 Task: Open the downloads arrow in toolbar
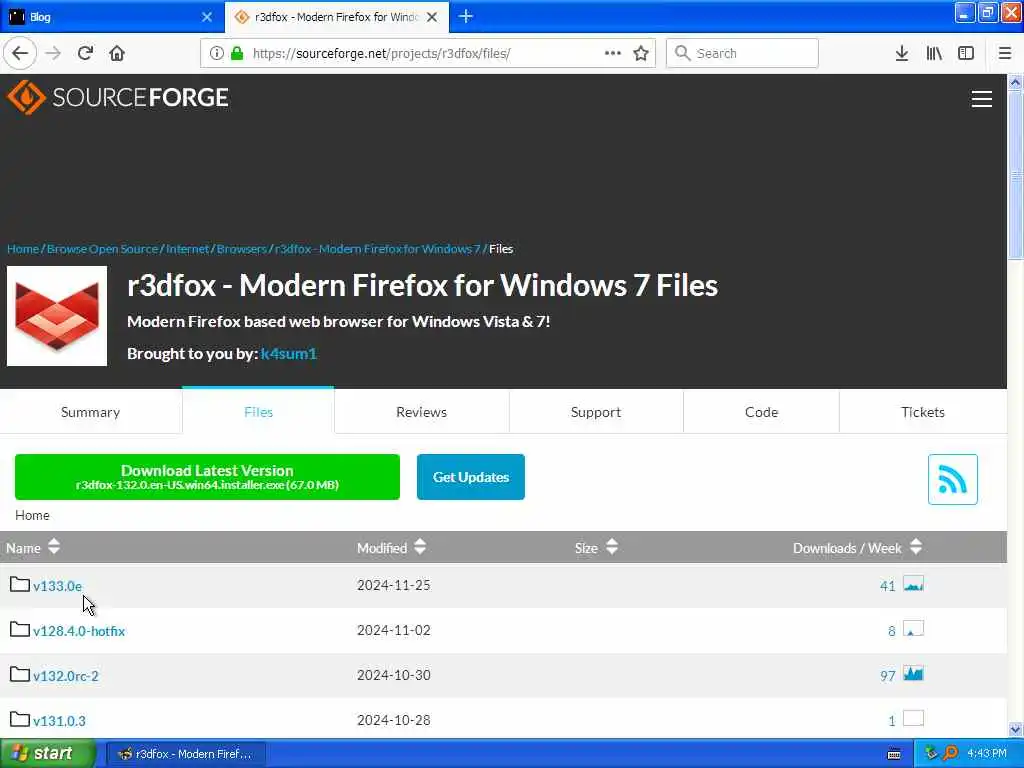902,53
